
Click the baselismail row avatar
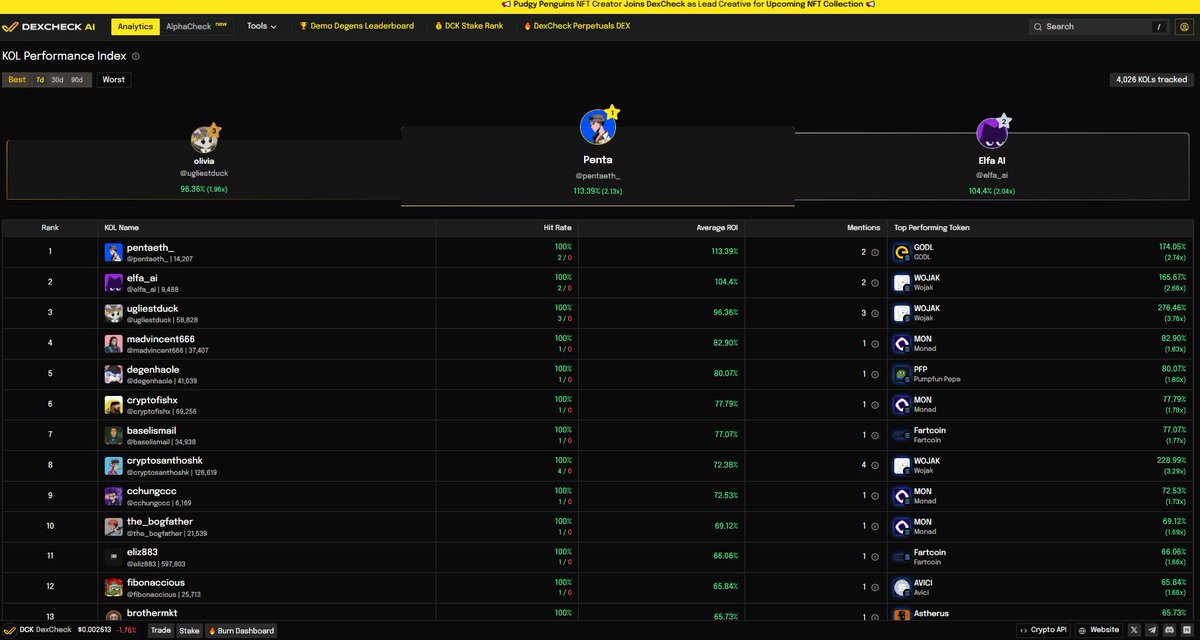113,435
